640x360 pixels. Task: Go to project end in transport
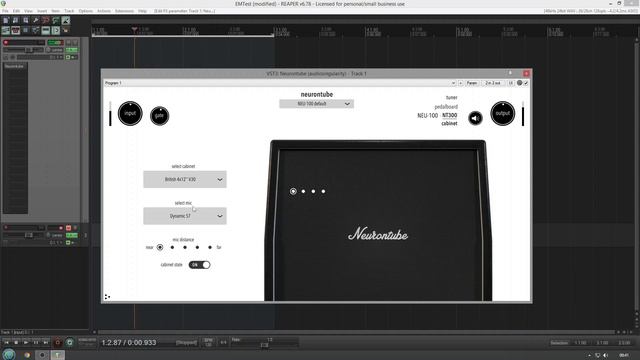[x=46, y=342]
